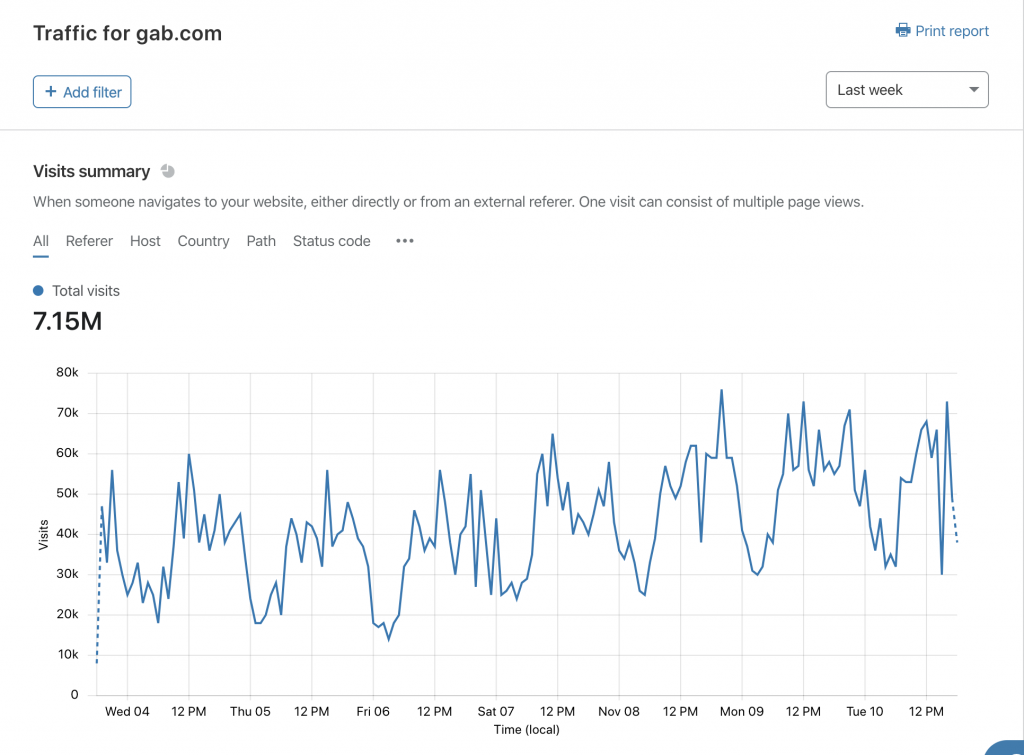Open the Path breakdown tab

(x=261, y=241)
